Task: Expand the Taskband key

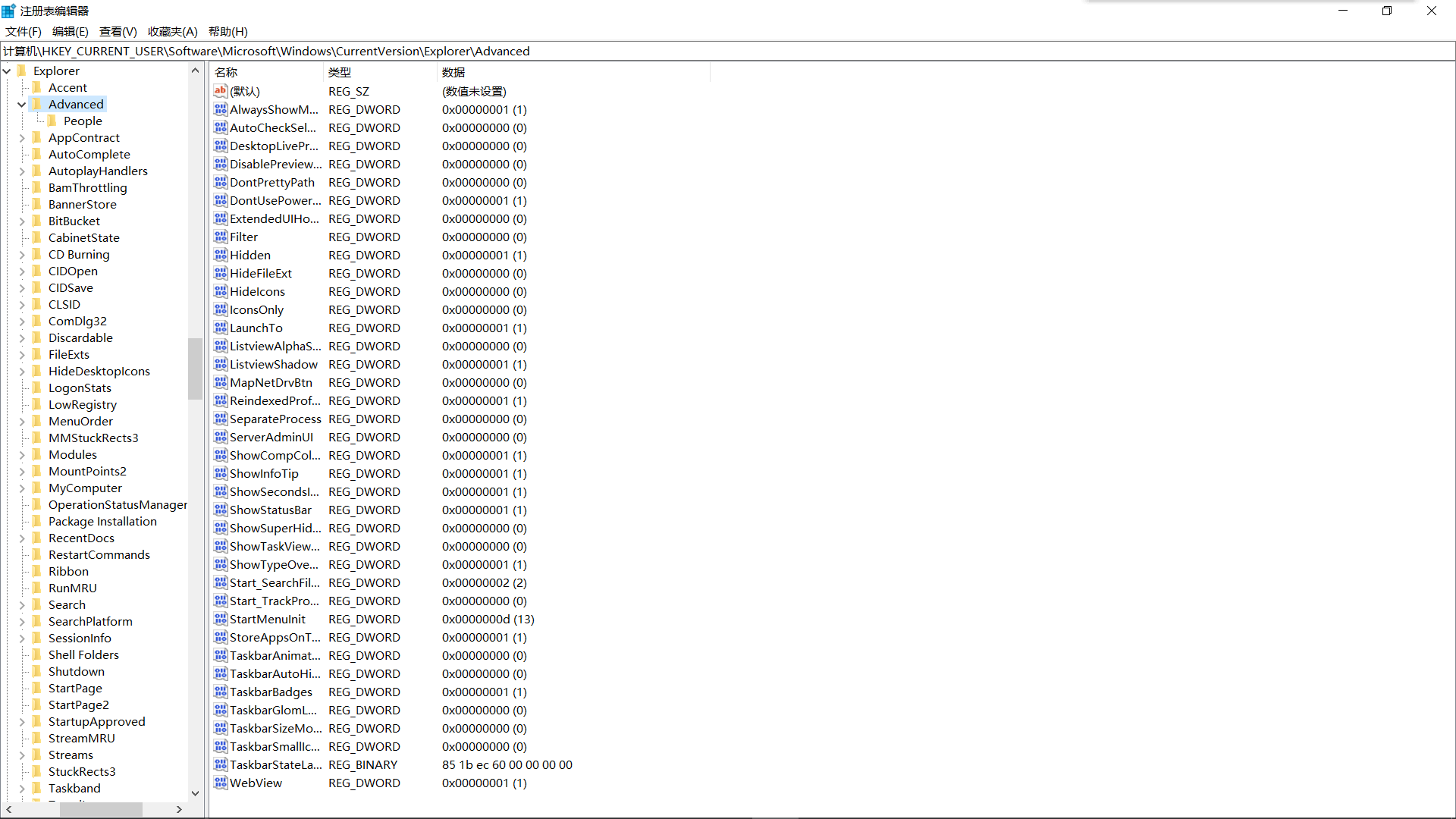Action: pyautogui.click(x=21, y=789)
